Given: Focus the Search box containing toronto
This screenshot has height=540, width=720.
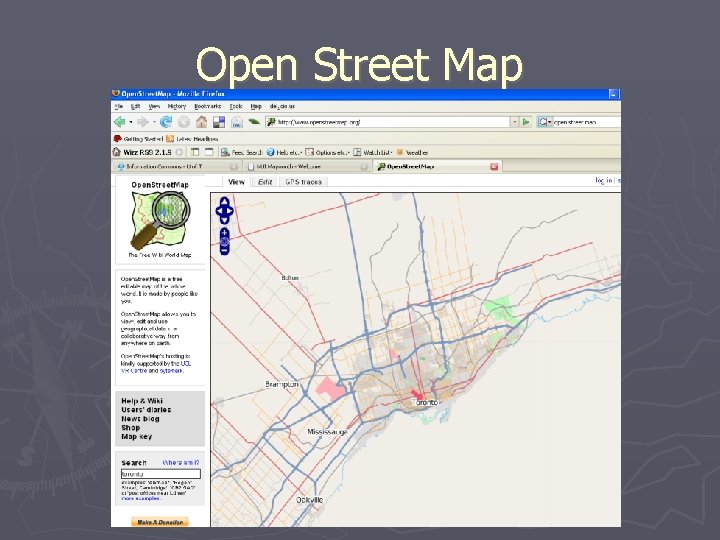Looking at the screenshot, I should click(x=161, y=474).
